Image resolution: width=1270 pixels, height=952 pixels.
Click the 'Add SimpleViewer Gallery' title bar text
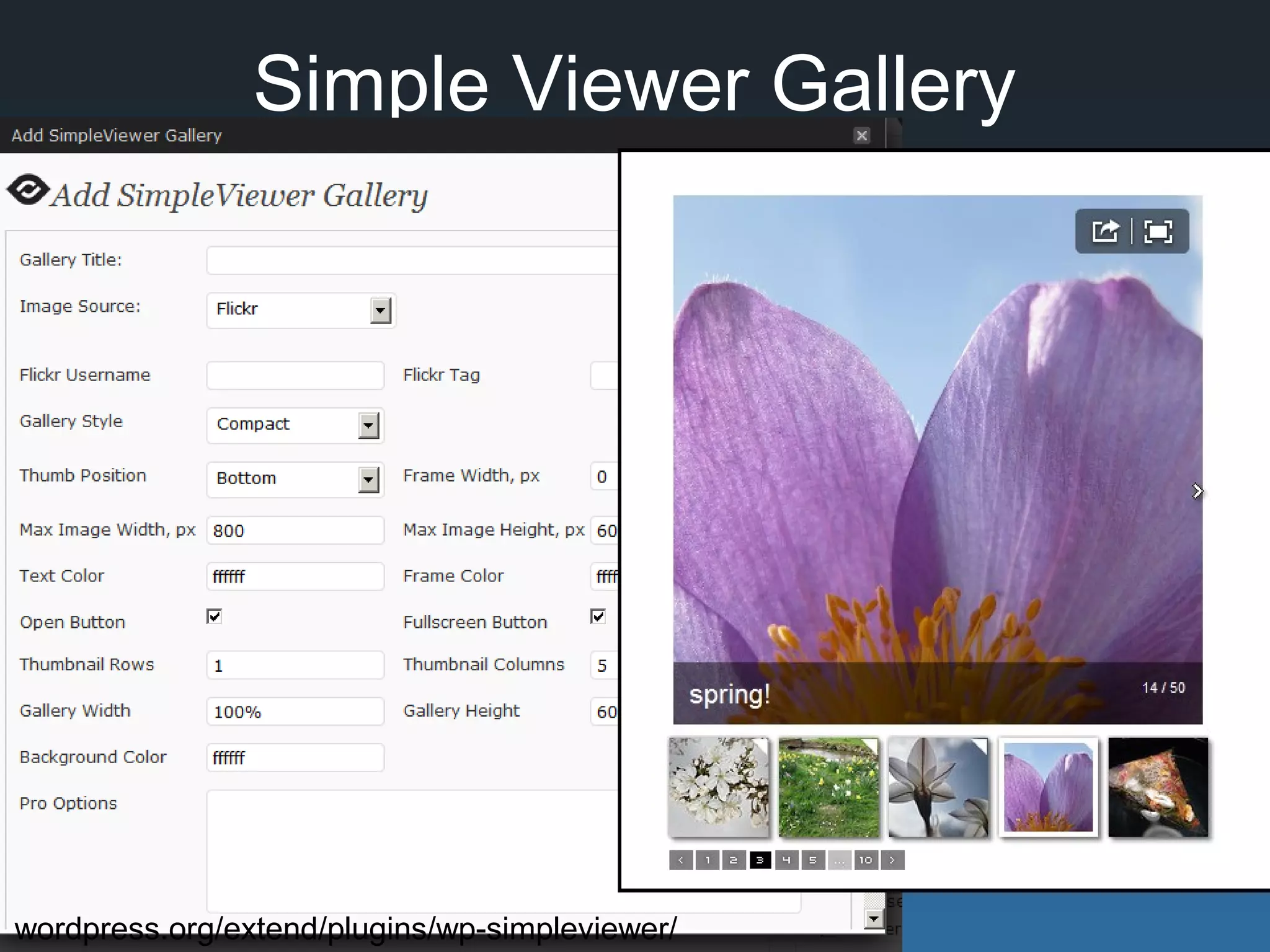click(117, 135)
